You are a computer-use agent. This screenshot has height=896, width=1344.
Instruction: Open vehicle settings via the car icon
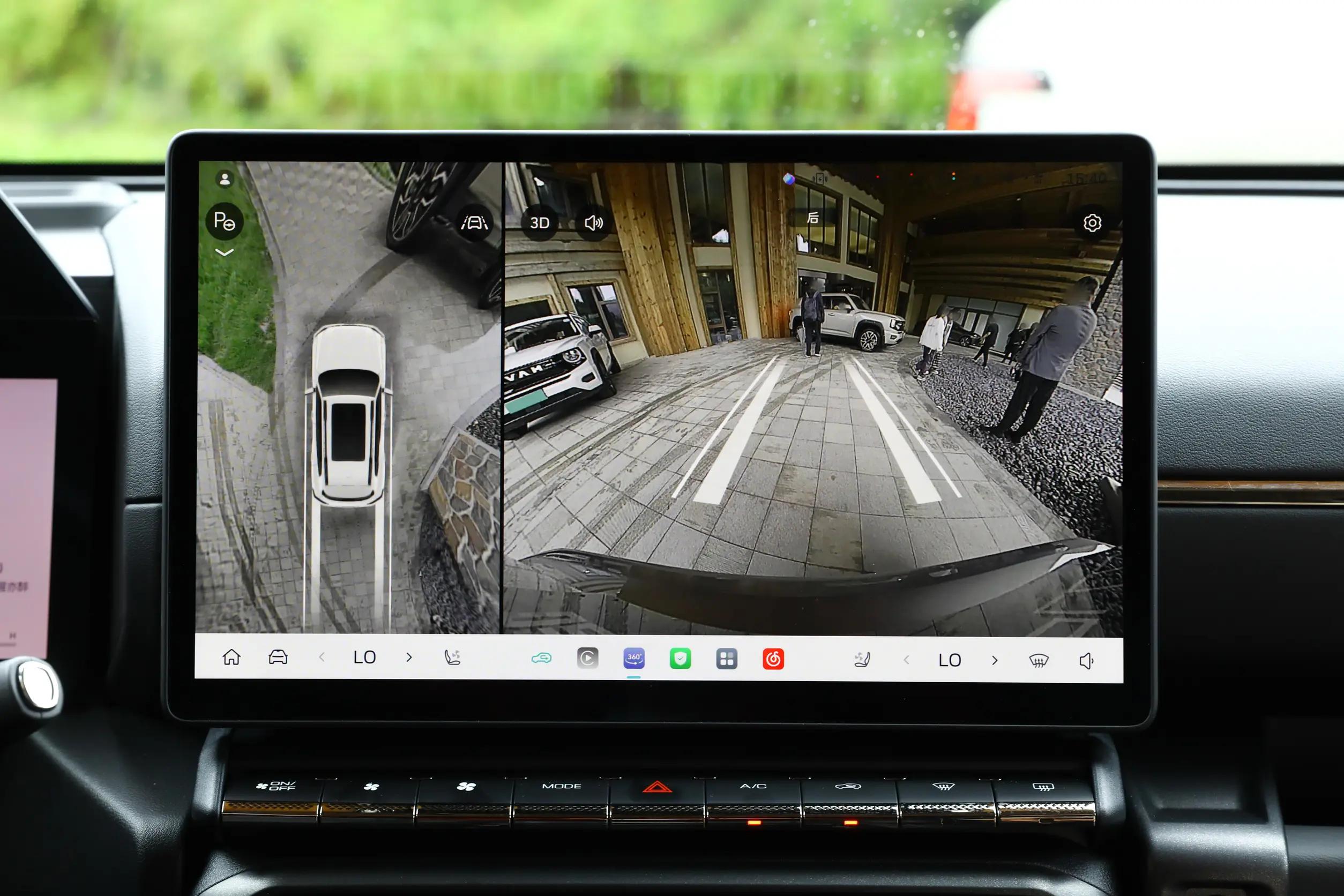point(278,657)
